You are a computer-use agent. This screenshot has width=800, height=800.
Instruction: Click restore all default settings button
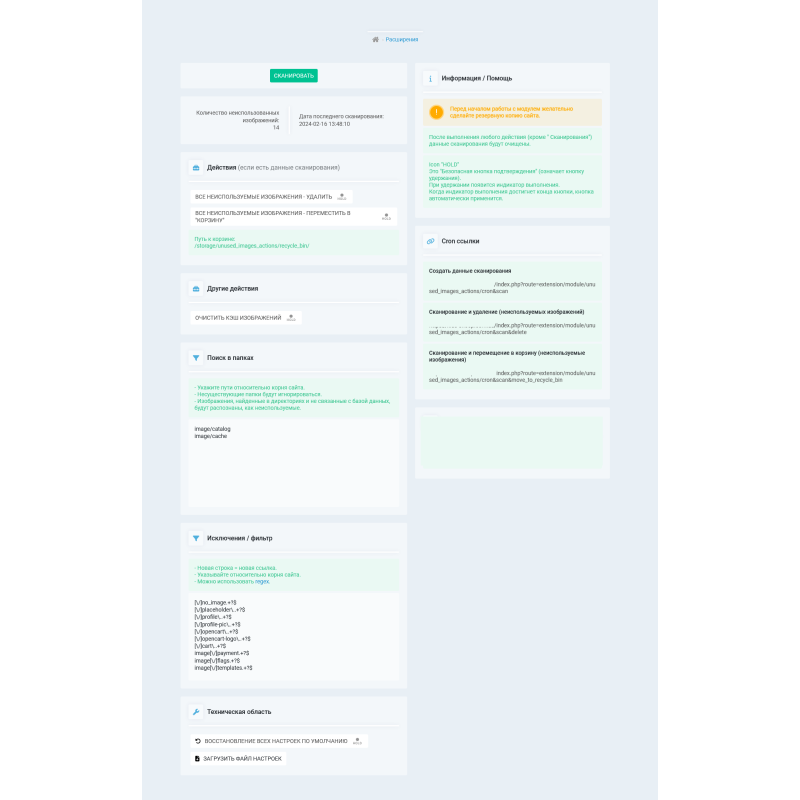coord(278,741)
